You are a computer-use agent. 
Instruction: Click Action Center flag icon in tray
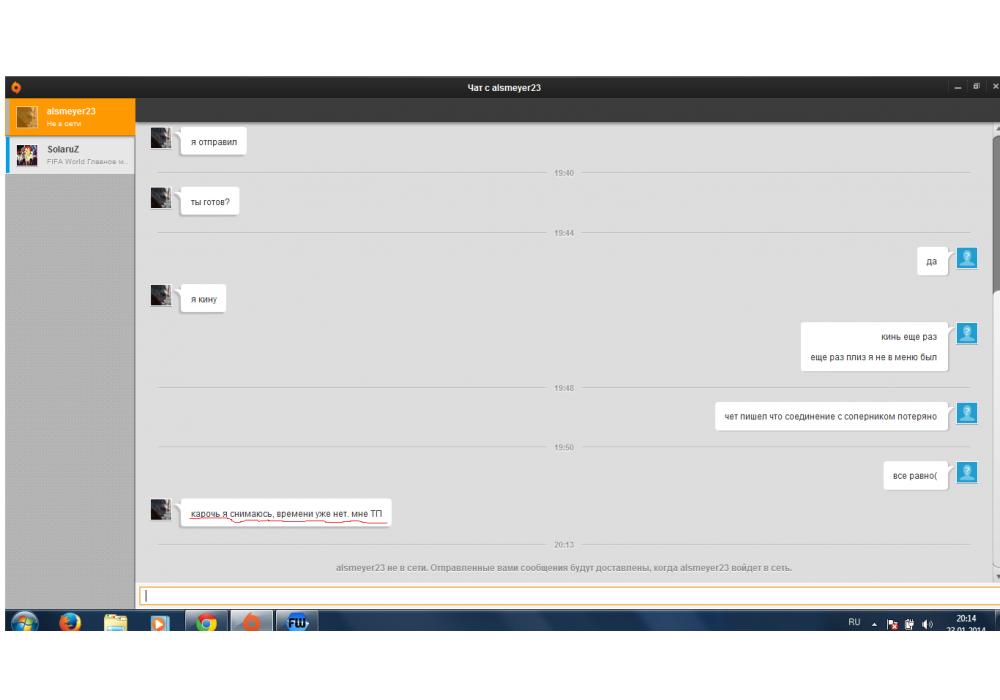coord(892,624)
